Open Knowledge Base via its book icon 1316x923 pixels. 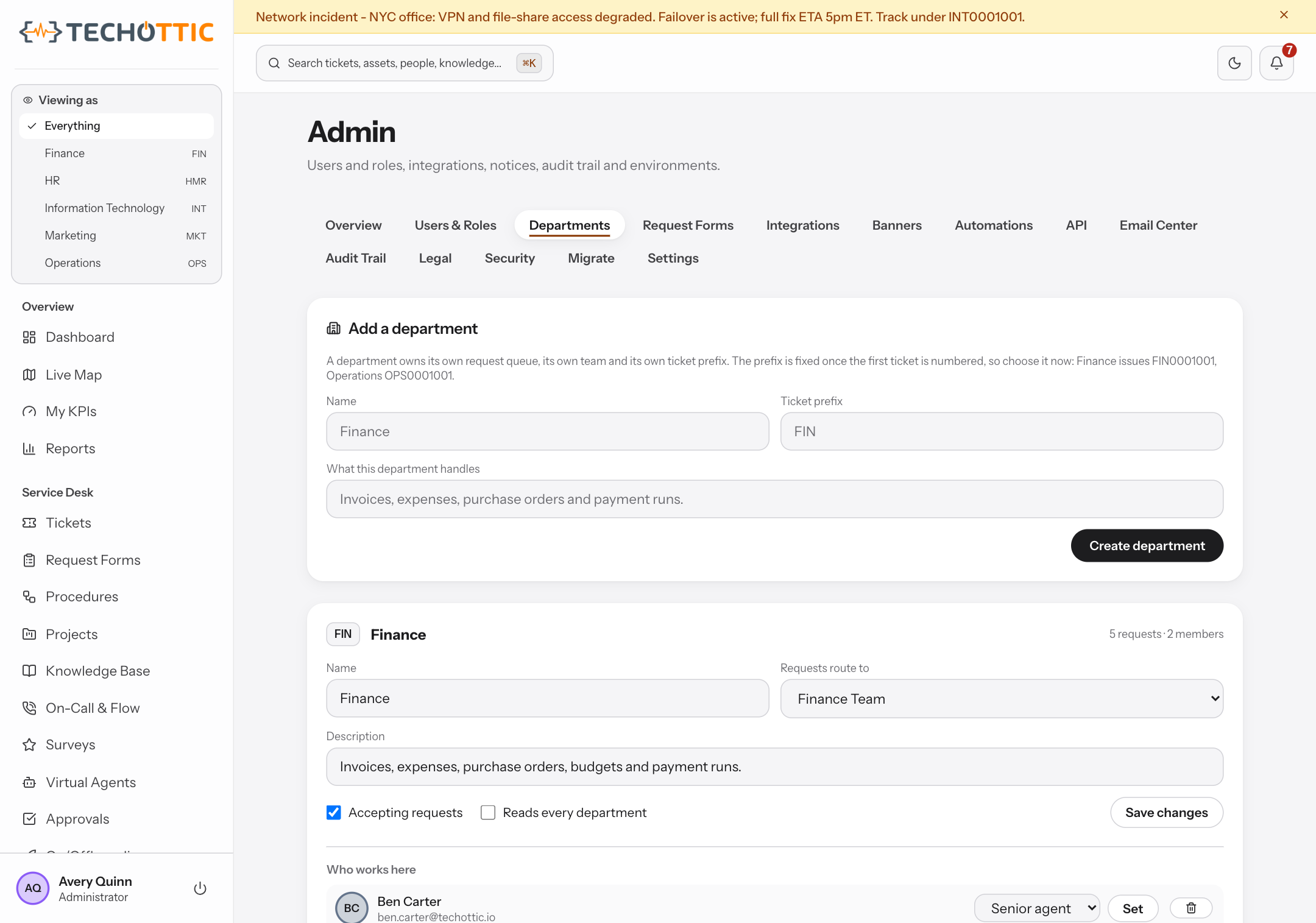(29, 671)
